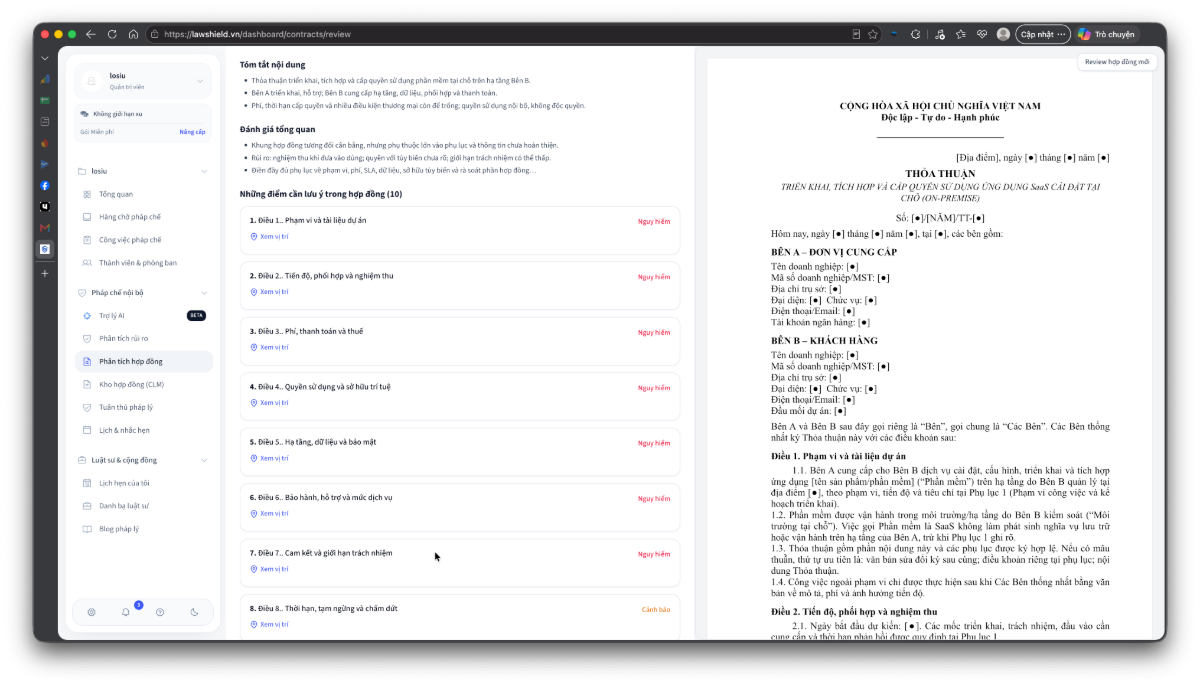Open the favorites list icon in toolbar
Screen dimensions: 1200x686
coord(960,34)
